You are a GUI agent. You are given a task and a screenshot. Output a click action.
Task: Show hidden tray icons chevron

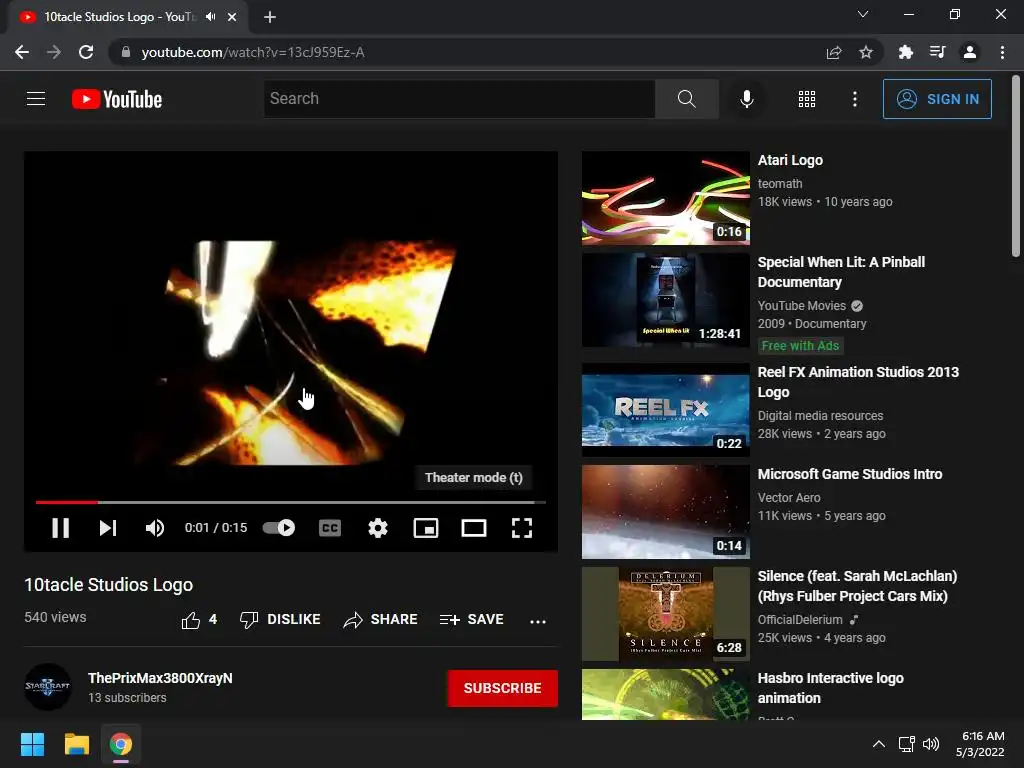(879, 744)
